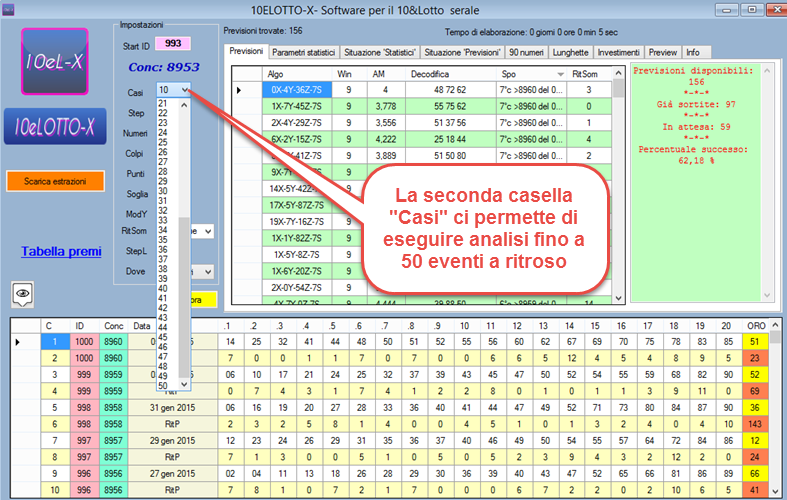This screenshot has height=500, width=787.
Task: Open the Casi dropdown
Action: tap(186, 90)
